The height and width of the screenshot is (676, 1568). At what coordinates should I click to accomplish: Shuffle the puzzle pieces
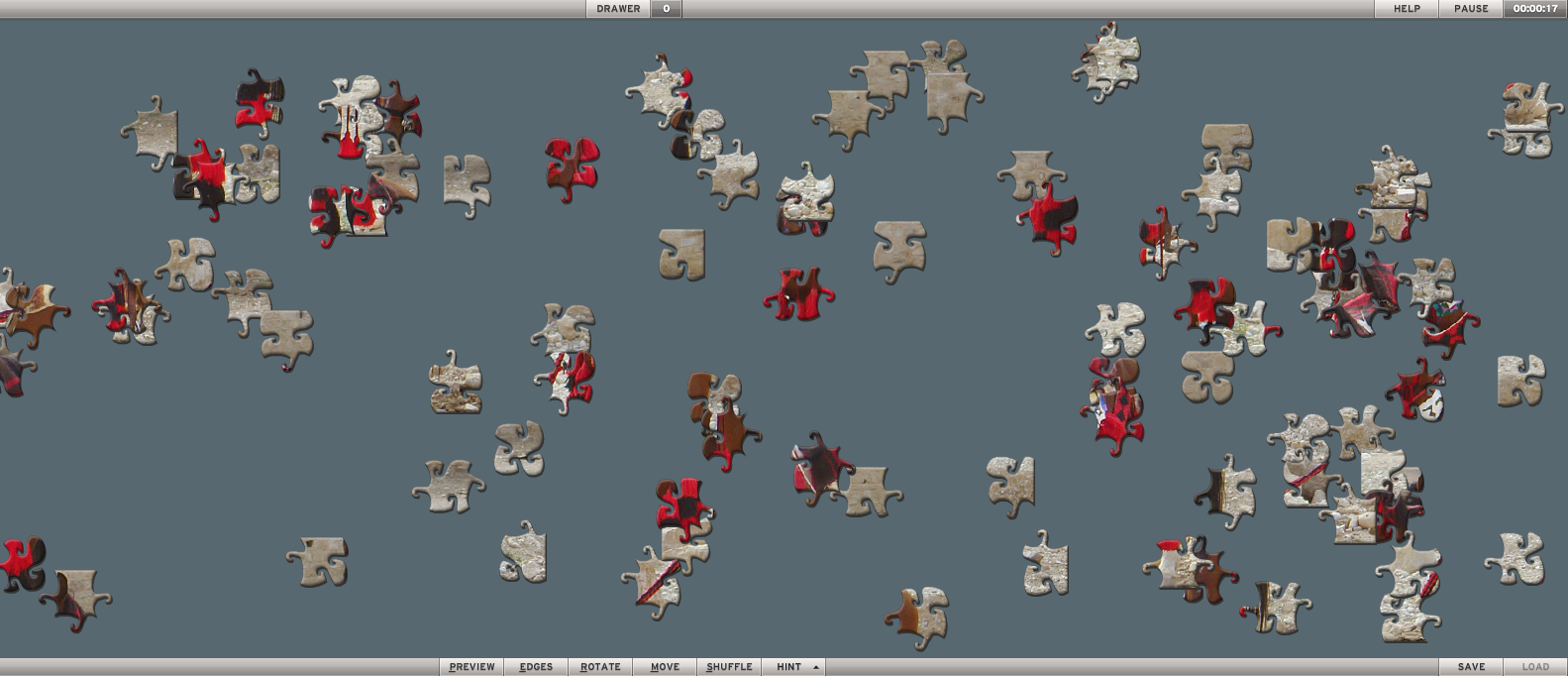729,667
